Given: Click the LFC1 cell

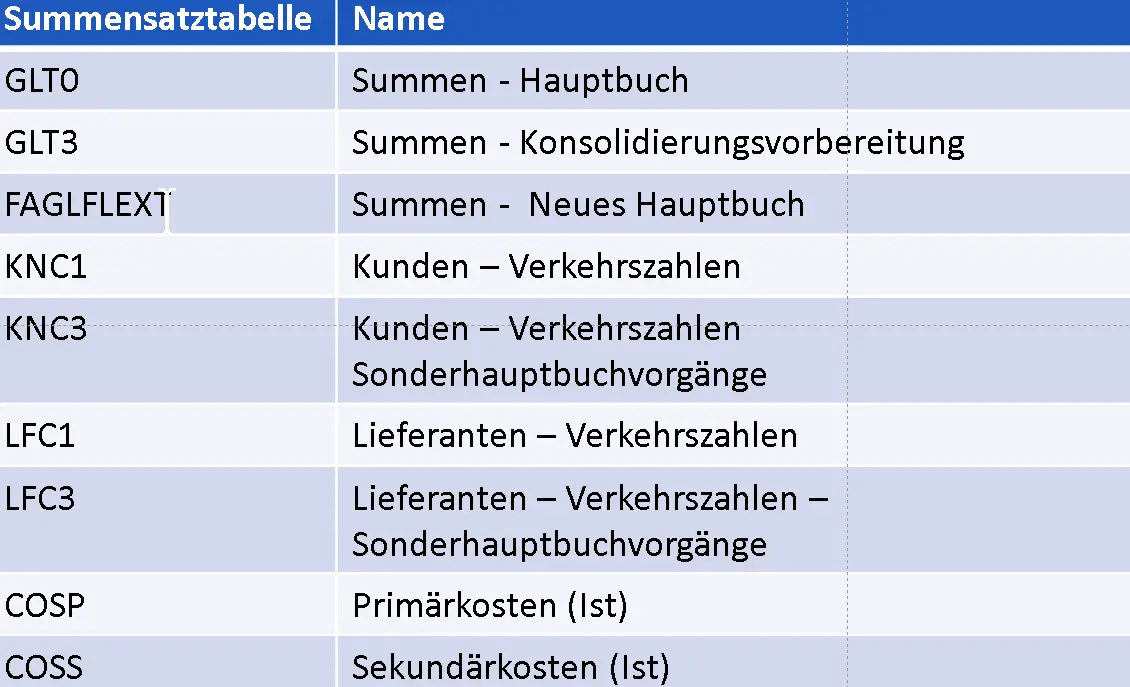Looking at the screenshot, I should [41, 436].
